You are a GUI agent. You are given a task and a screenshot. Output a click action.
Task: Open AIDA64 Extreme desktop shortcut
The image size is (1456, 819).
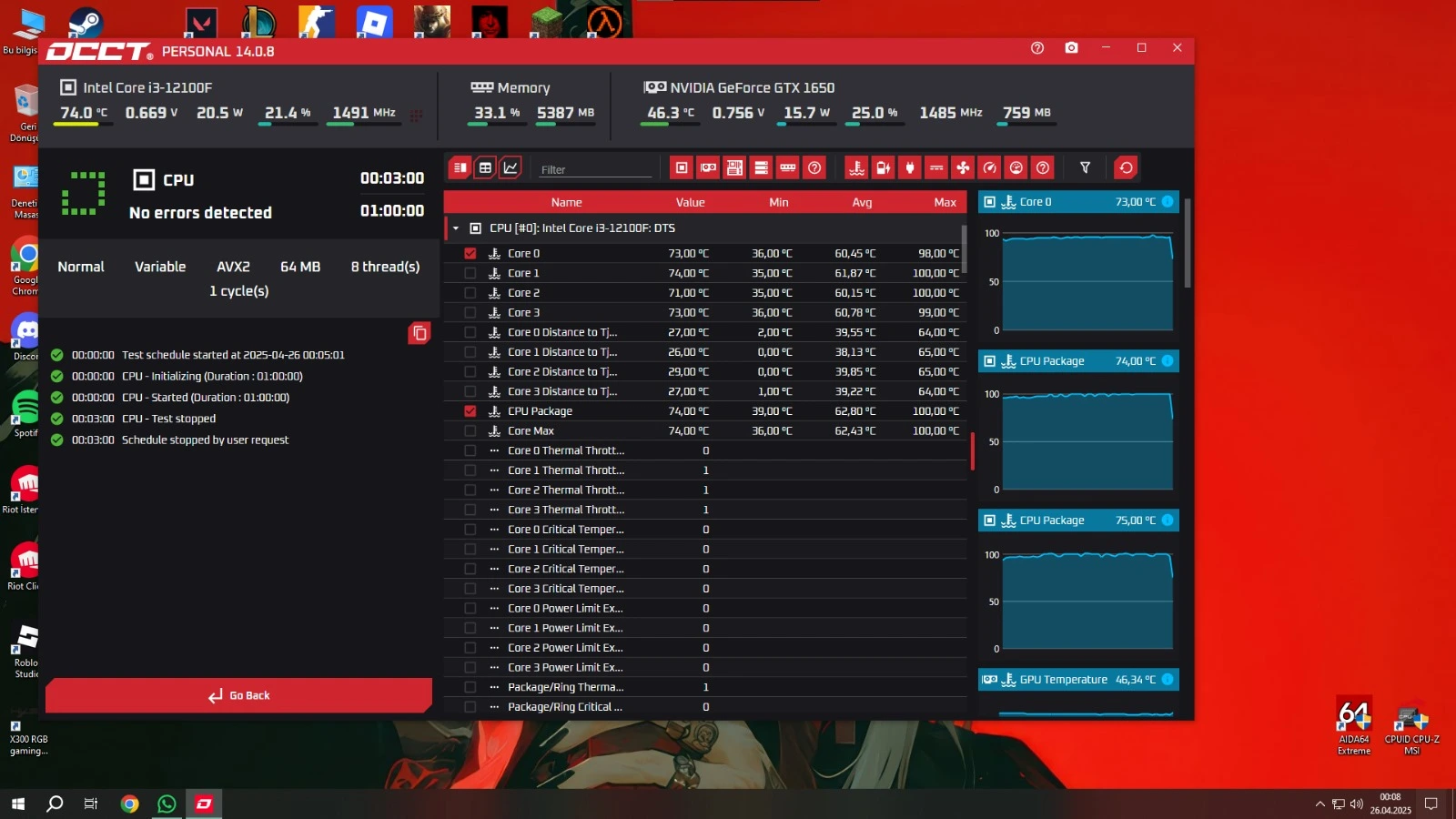pos(1354,726)
